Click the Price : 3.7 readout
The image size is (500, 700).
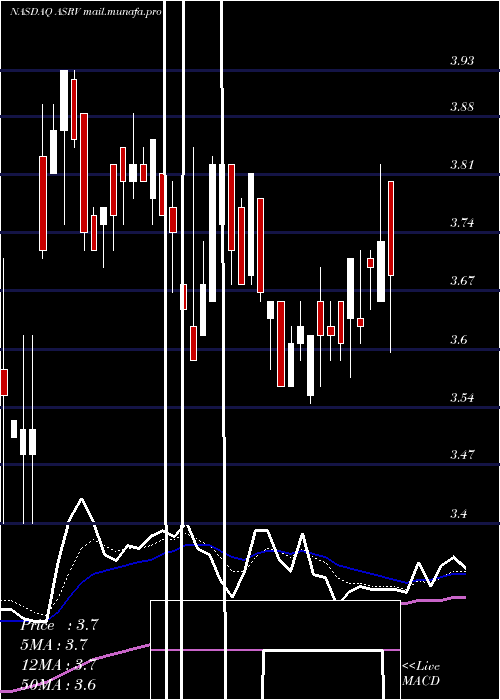coord(59,625)
